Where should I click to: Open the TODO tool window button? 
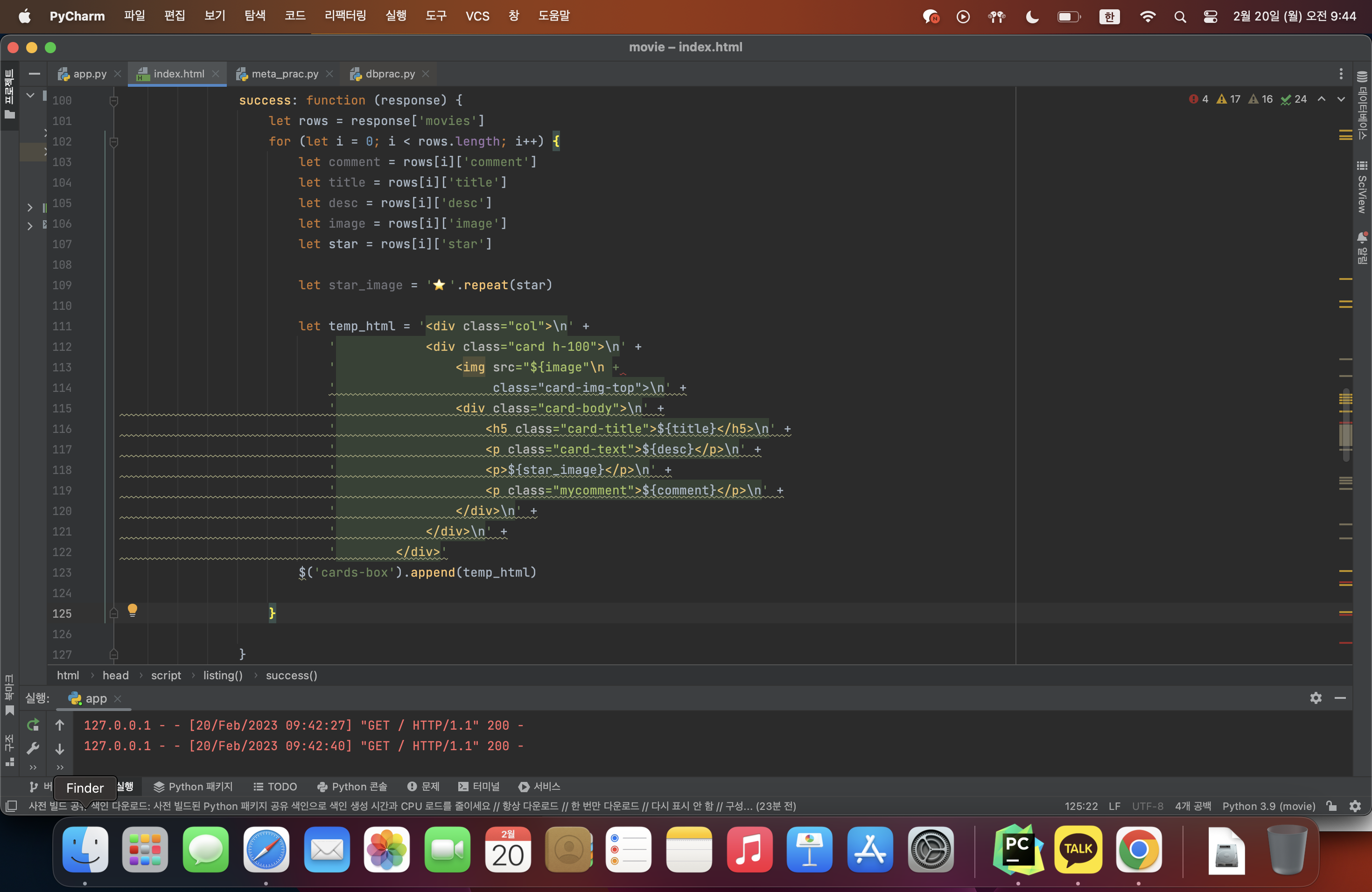[x=275, y=787]
